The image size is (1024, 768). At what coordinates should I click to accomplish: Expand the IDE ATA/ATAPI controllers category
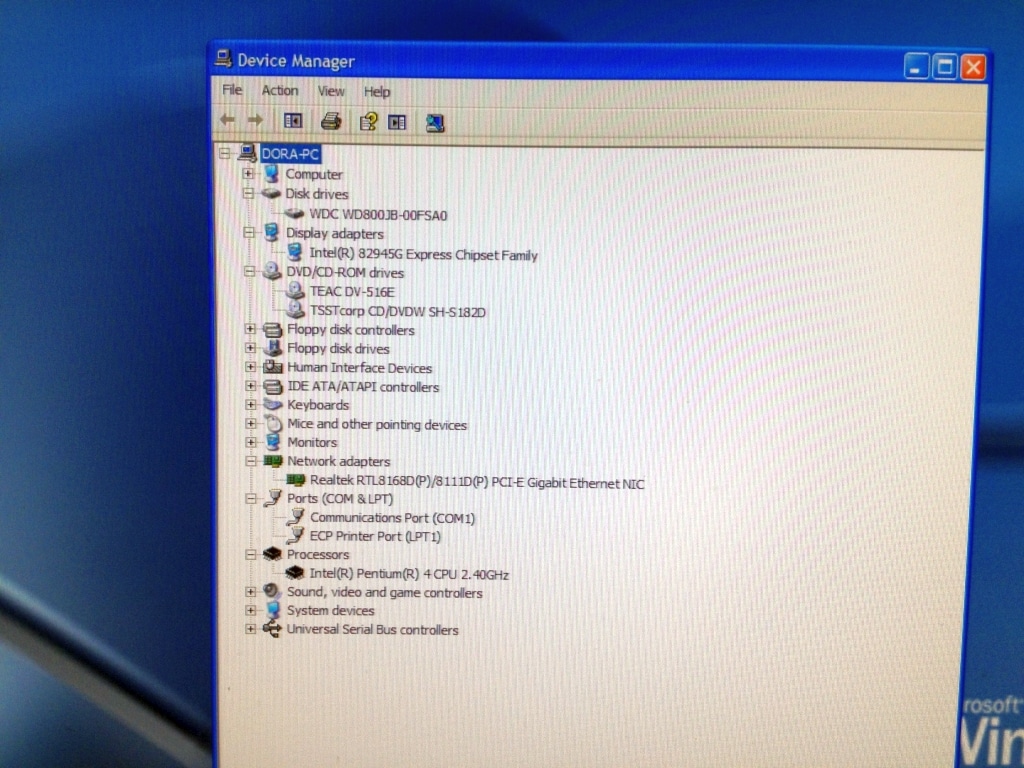pos(250,386)
